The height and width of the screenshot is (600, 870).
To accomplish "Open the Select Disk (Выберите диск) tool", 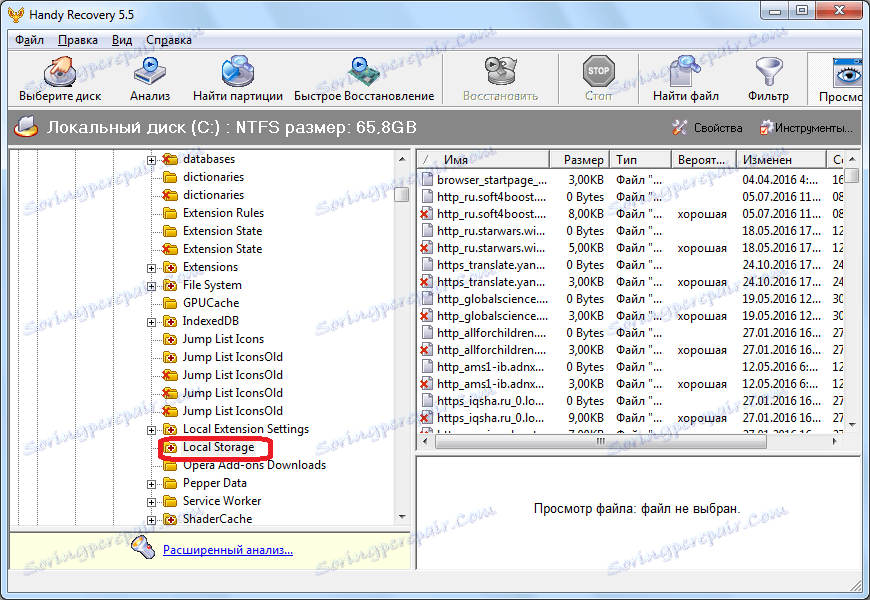I will coord(60,79).
